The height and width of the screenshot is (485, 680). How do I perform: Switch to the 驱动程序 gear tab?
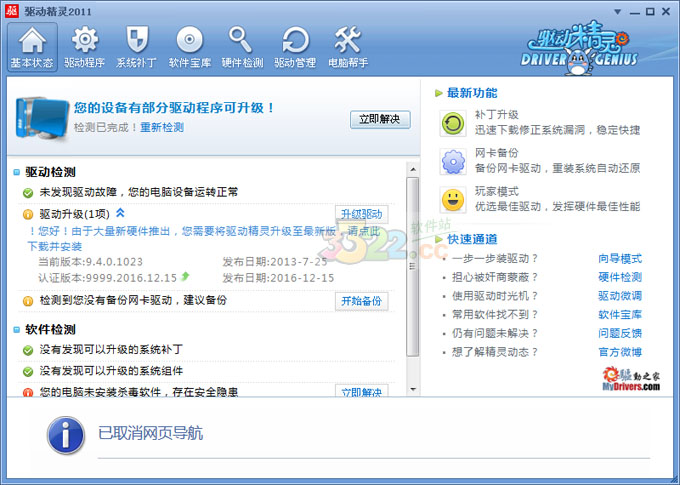coord(85,47)
